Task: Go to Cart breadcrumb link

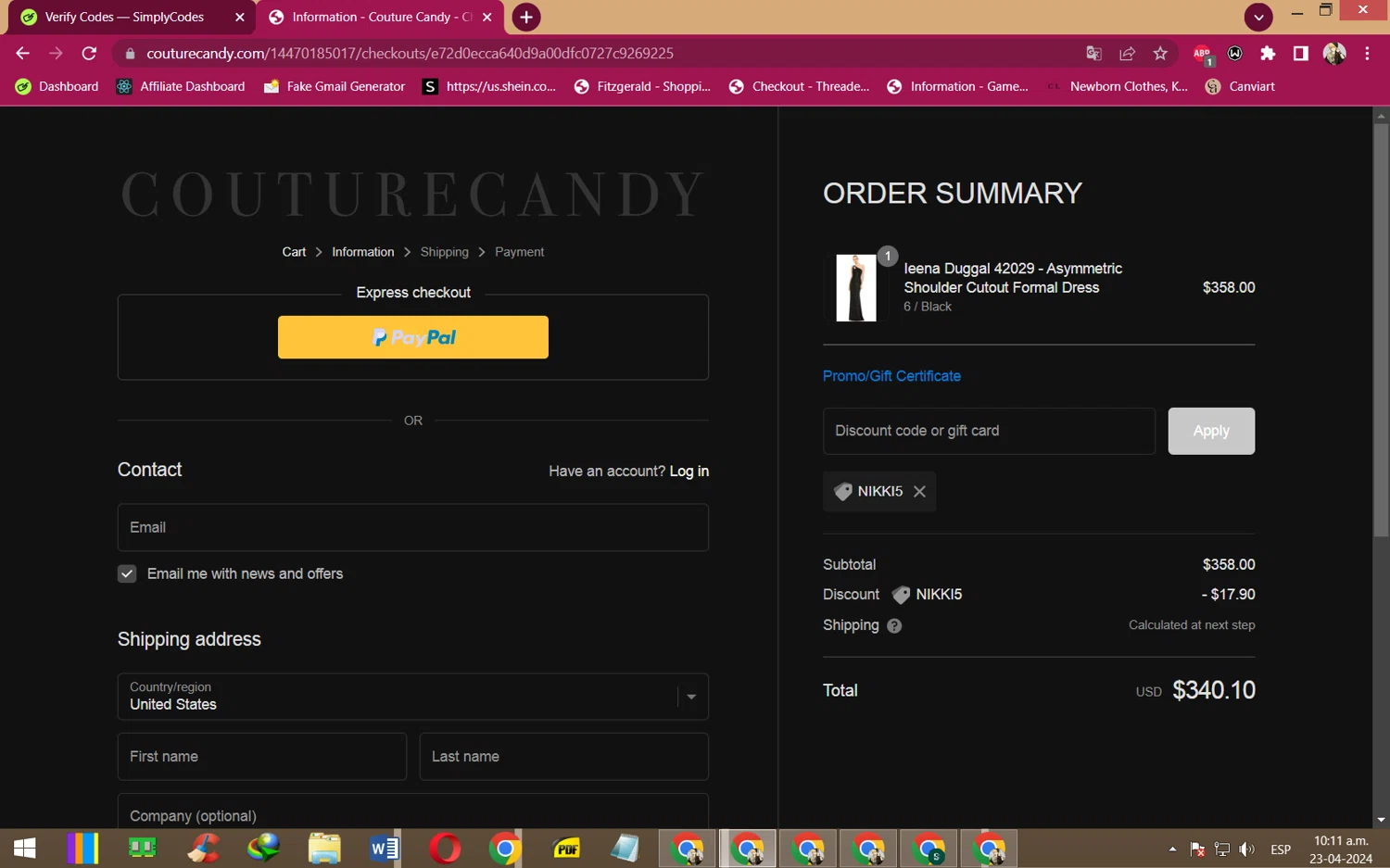Action: click(294, 252)
